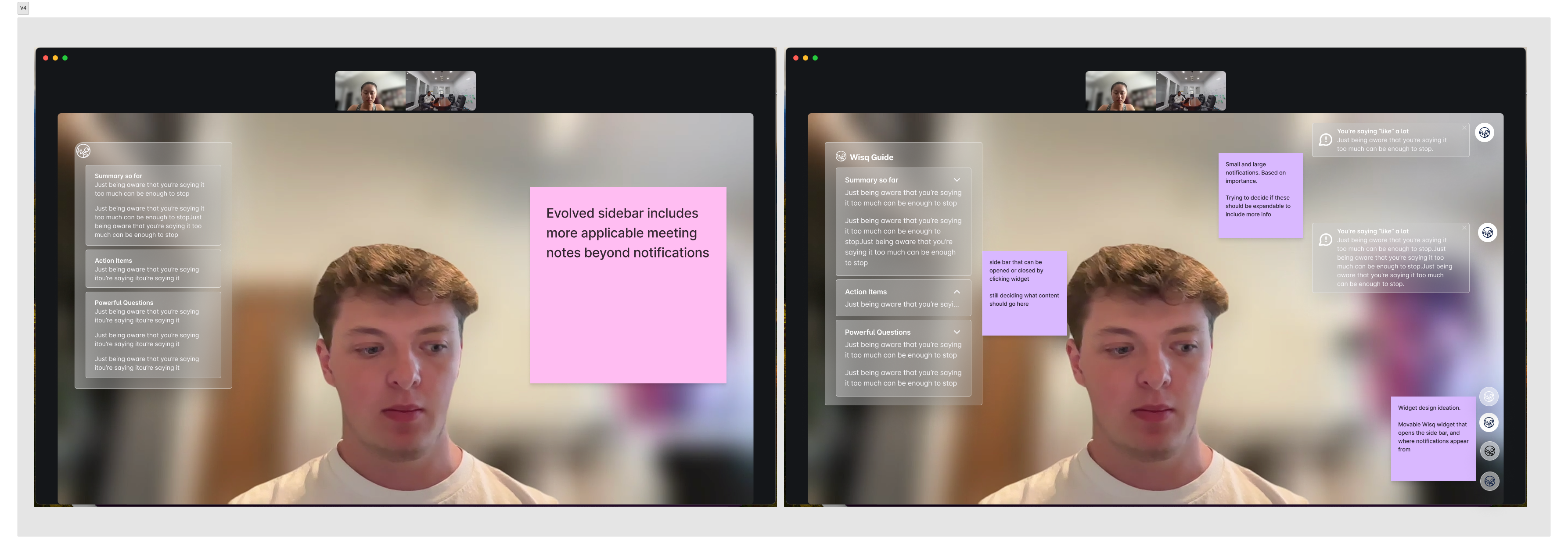Close the larger "like" notification
The image size is (1568, 554).
tap(1464, 228)
